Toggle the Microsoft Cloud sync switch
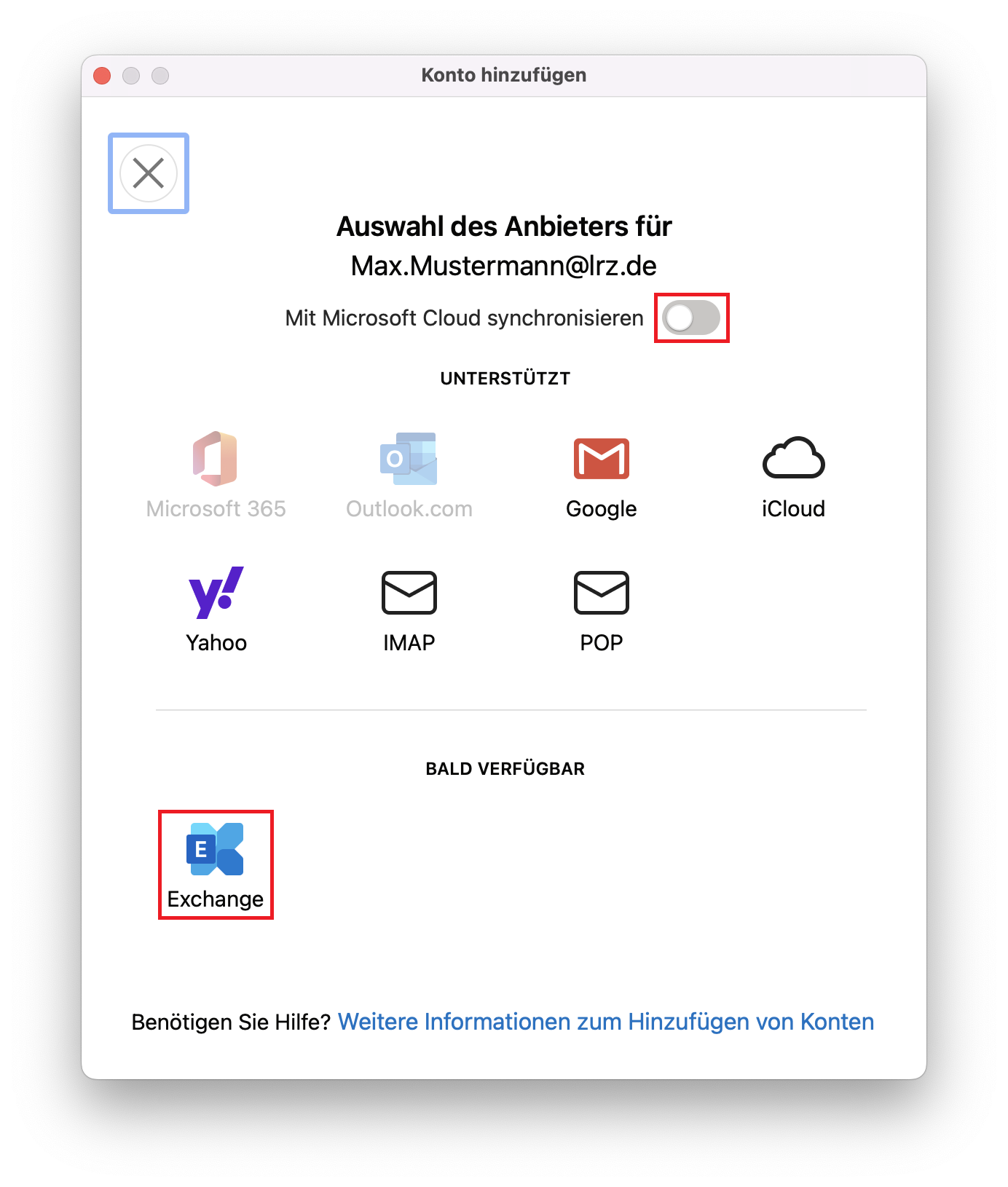This screenshot has width=1008, height=1187. [691, 318]
